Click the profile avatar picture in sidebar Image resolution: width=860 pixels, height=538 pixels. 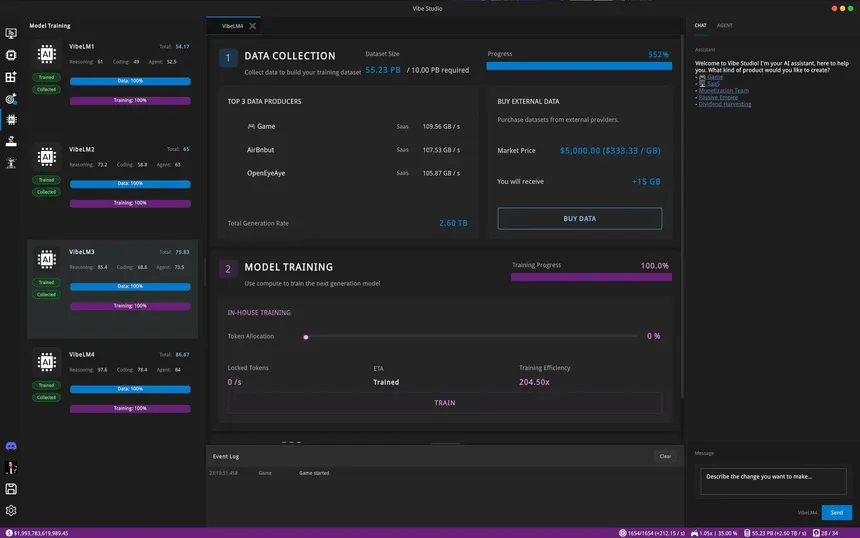click(x=11, y=467)
